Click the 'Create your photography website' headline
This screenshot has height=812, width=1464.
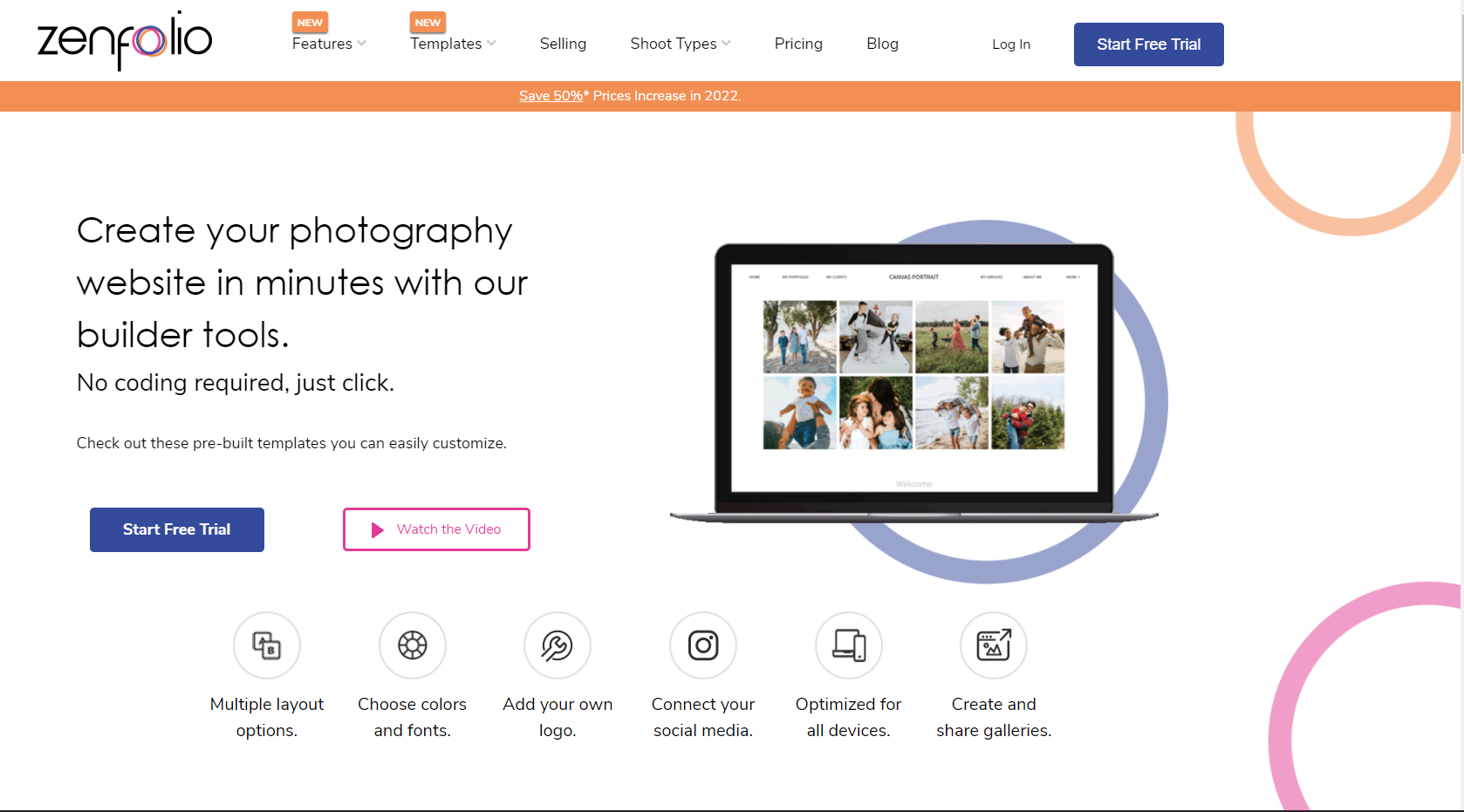pyautogui.click(x=302, y=283)
